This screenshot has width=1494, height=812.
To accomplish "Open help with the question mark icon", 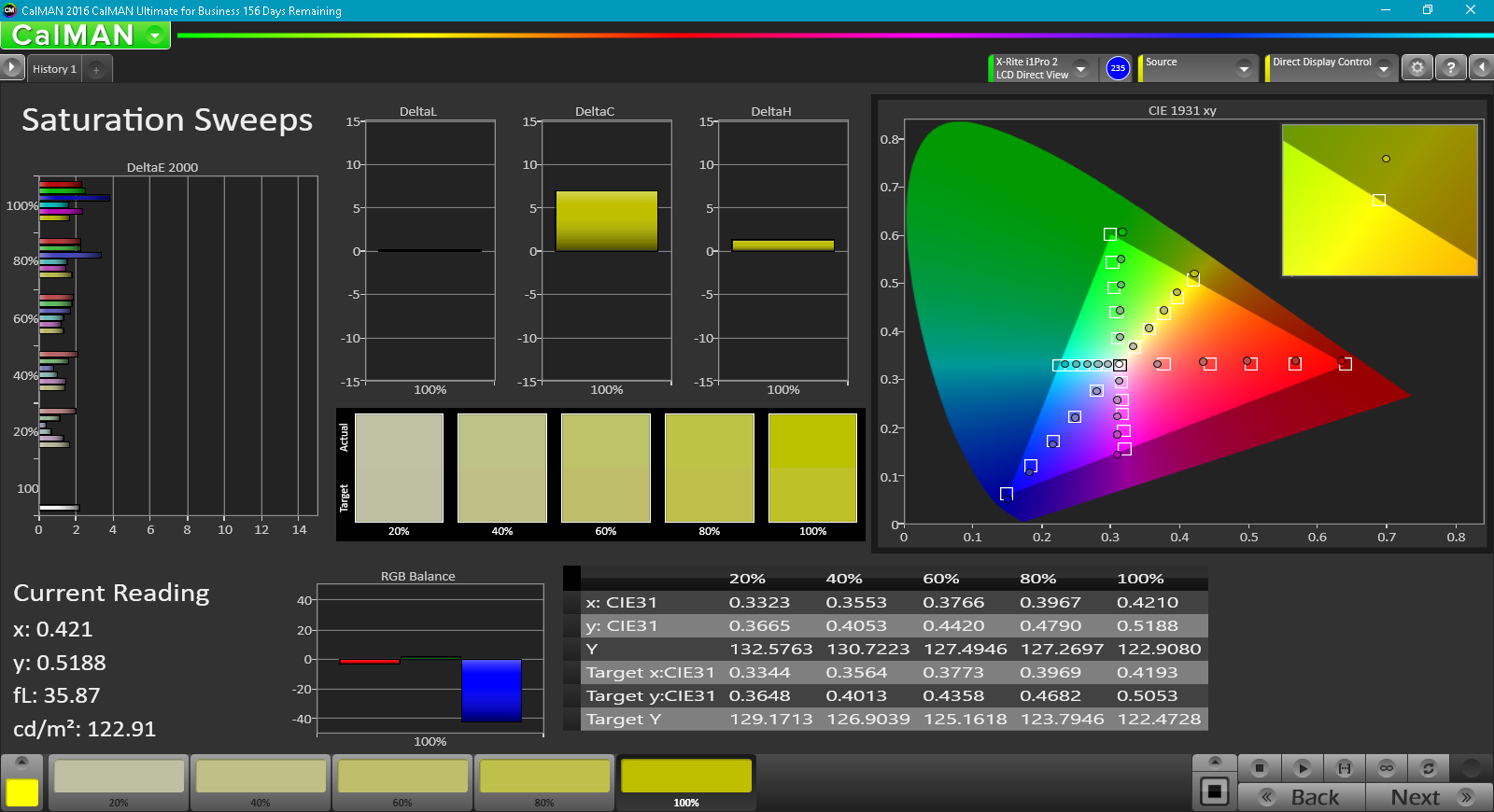I will (x=1450, y=68).
